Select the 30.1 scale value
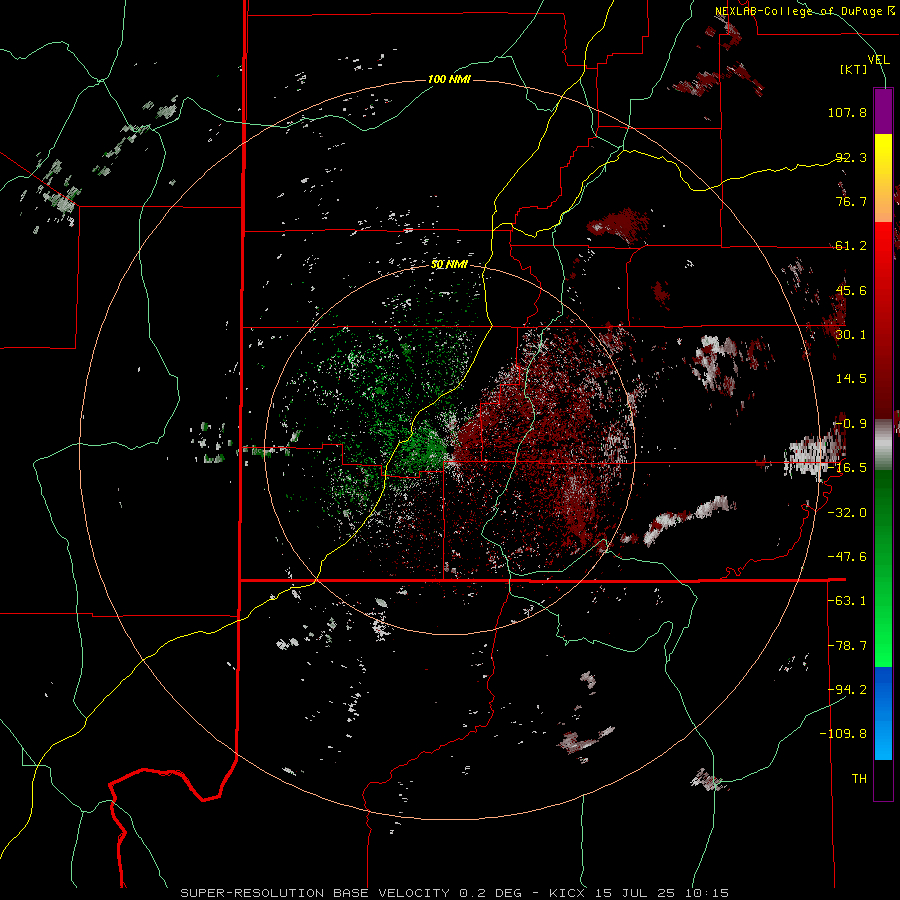Screen dimensions: 900x900 click(x=851, y=335)
